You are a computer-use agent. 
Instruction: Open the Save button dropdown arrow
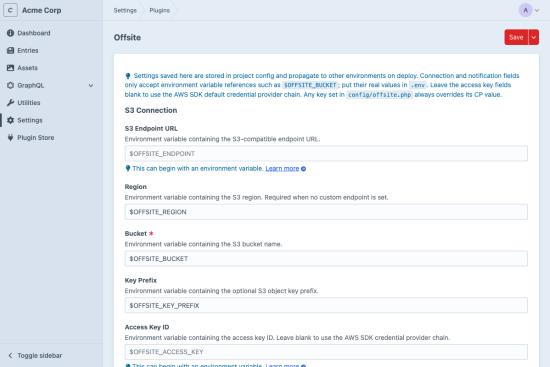tap(534, 37)
